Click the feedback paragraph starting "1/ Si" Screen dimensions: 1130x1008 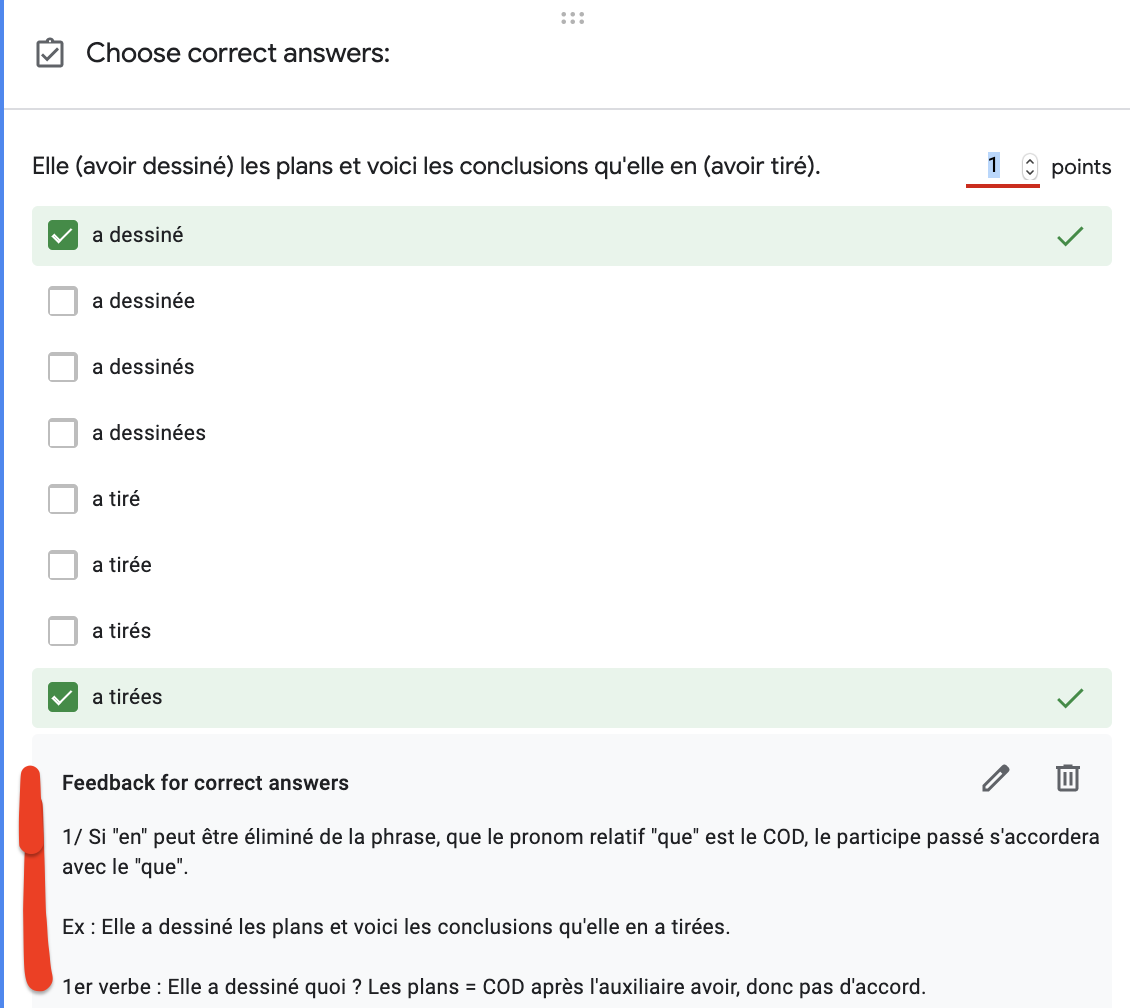point(580,851)
